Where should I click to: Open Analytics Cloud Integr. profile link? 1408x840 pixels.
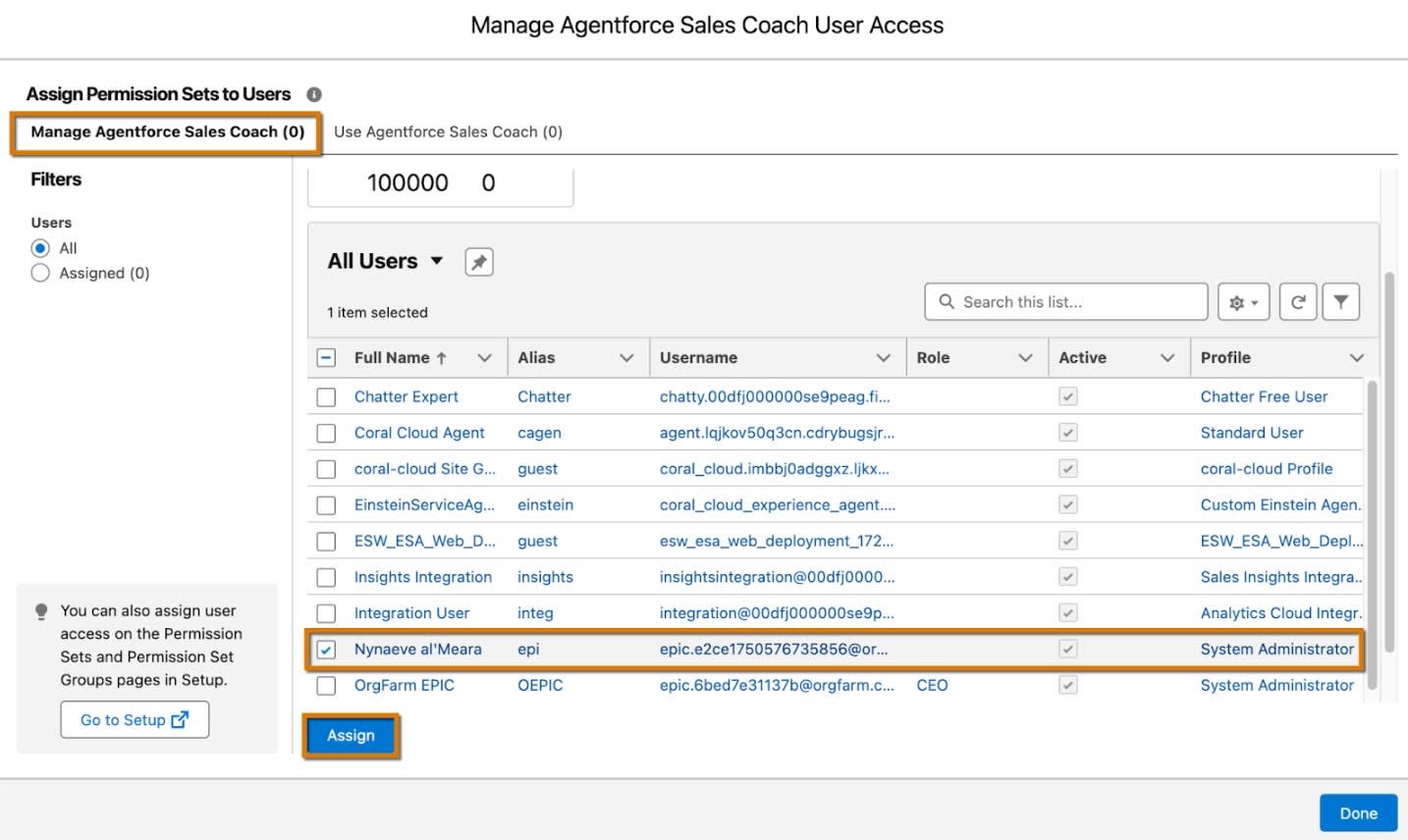coord(1281,613)
